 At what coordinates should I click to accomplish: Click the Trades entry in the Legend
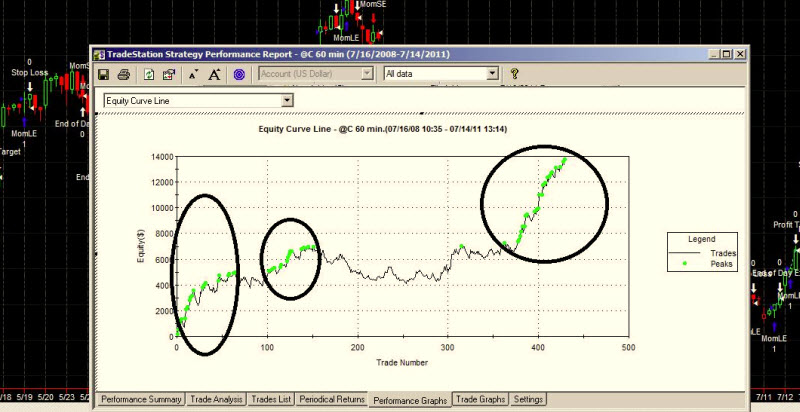(722, 253)
